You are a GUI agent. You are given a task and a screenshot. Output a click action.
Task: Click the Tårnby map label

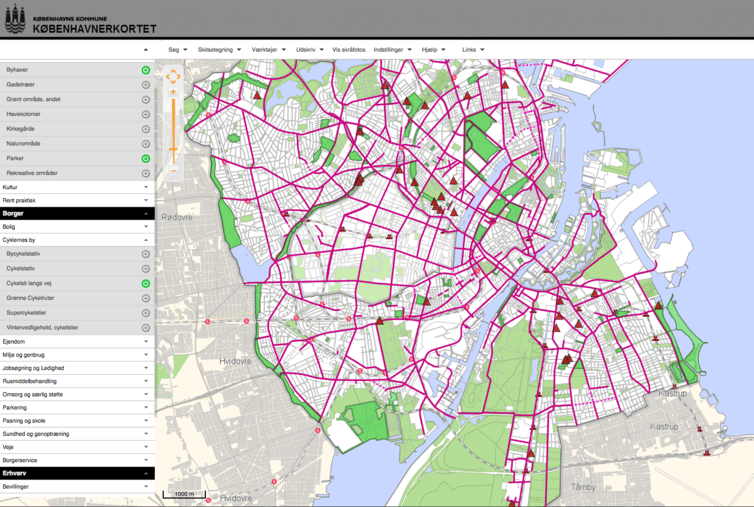click(583, 487)
